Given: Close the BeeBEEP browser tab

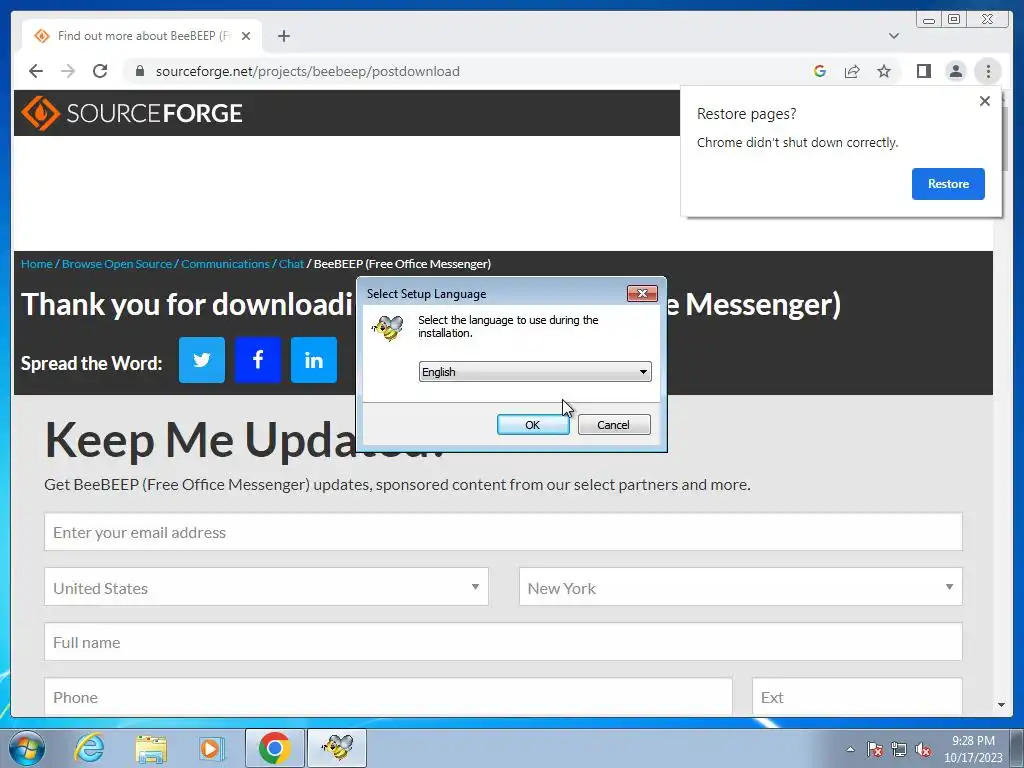Looking at the screenshot, I should 246,36.
